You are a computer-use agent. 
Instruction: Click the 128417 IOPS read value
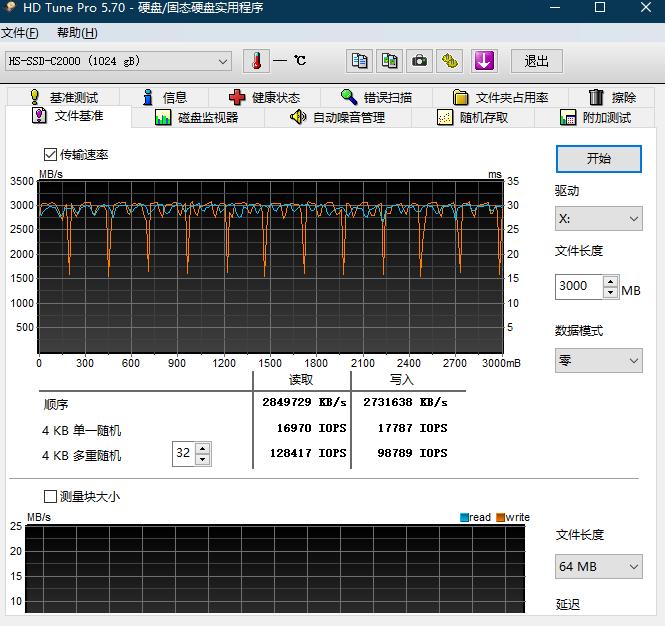coord(308,453)
